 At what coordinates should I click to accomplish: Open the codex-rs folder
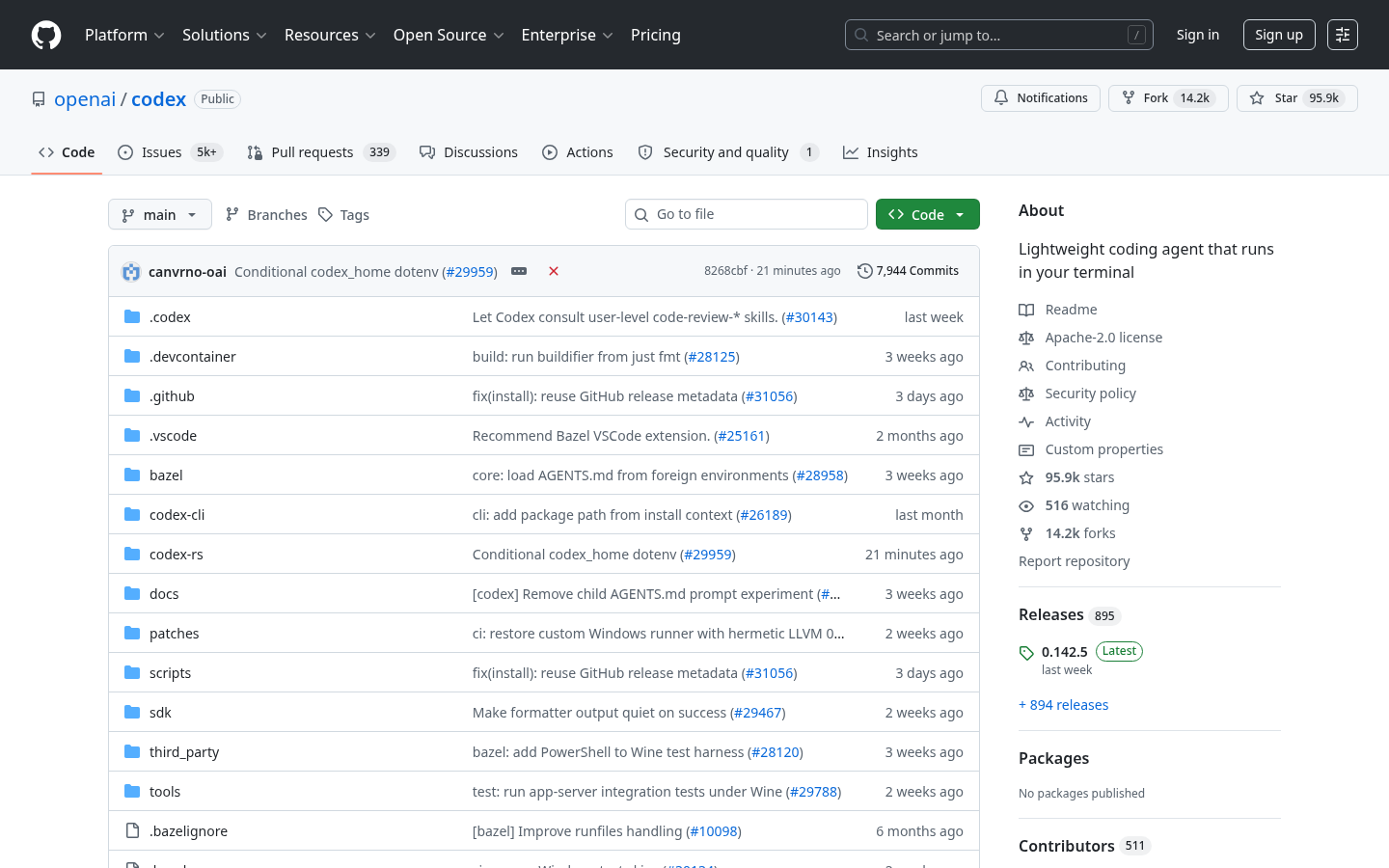point(177,555)
